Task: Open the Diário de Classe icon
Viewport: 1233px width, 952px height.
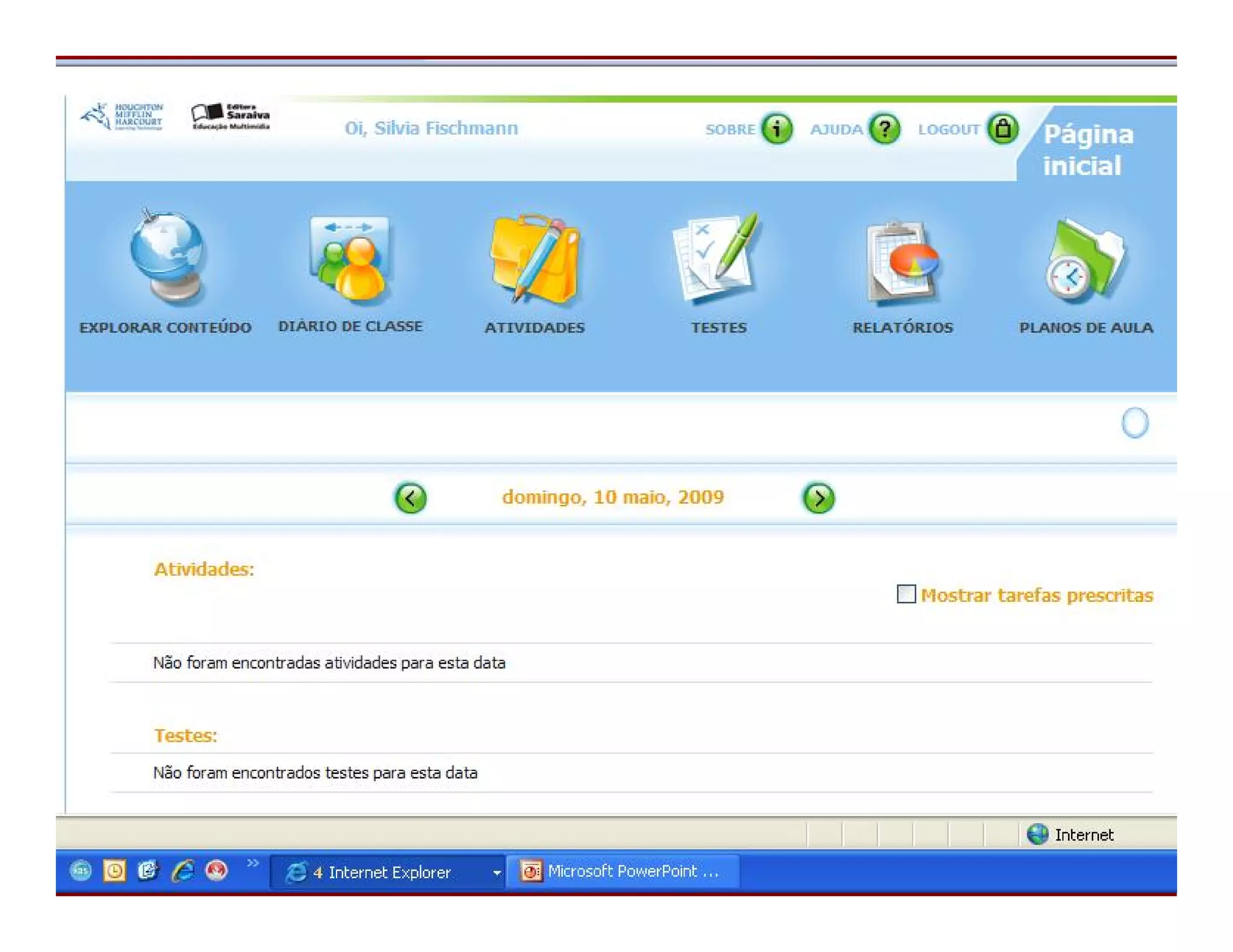Action: click(350, 259)
